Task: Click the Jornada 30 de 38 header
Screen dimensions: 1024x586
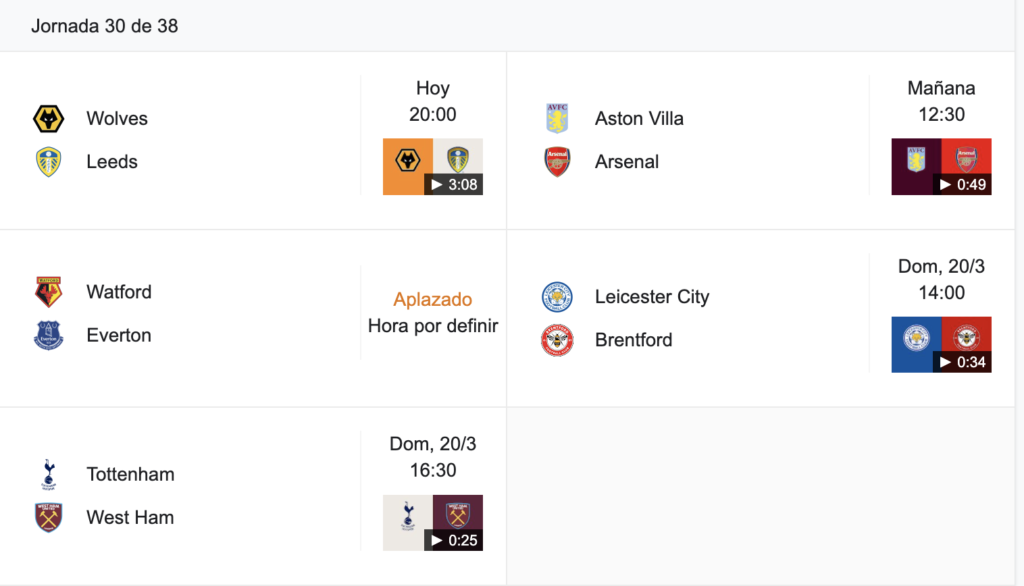Action: (x=104, y=26)
